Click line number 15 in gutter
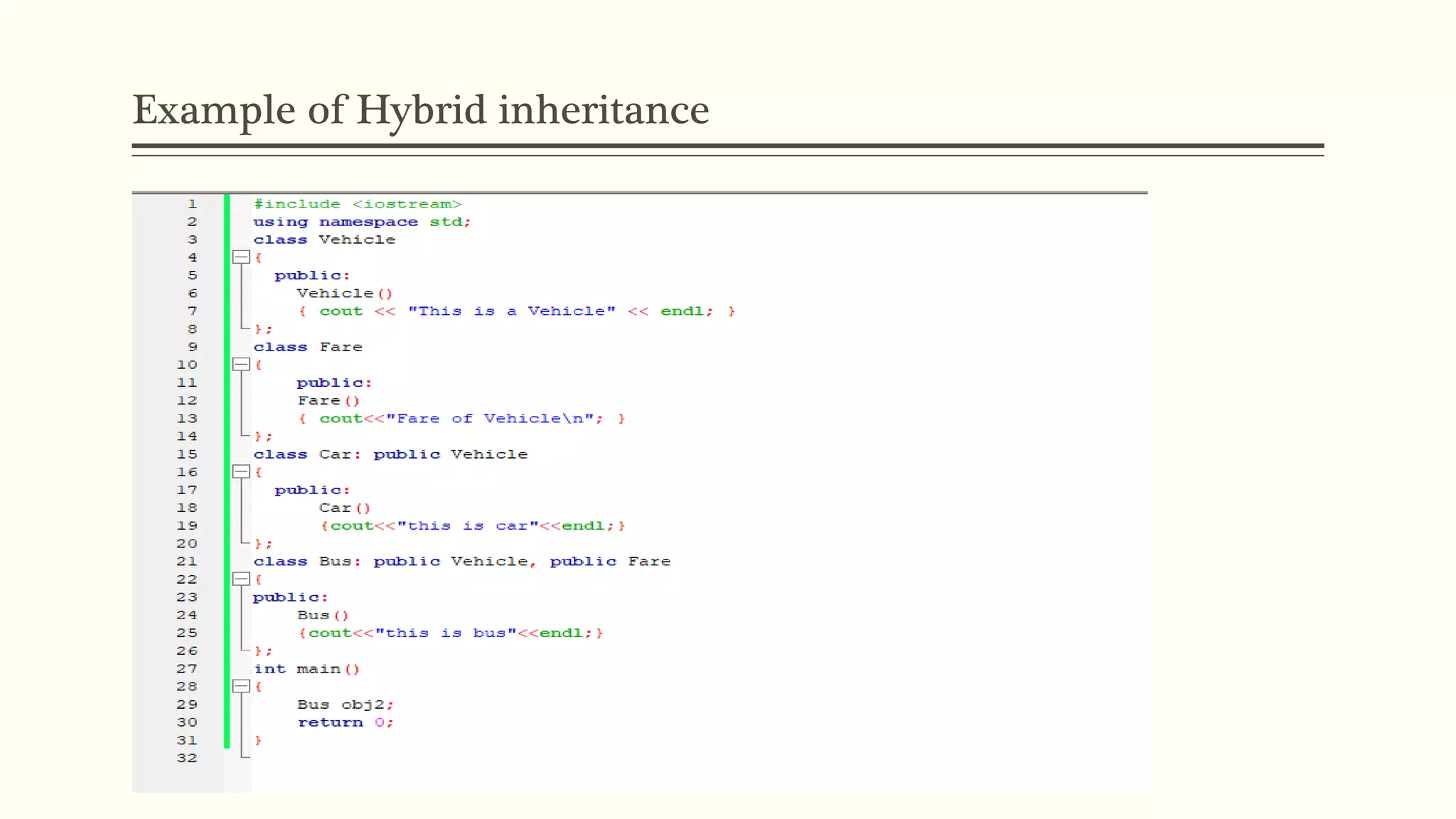The image size is (1456, 819). [x=187, y=454]
